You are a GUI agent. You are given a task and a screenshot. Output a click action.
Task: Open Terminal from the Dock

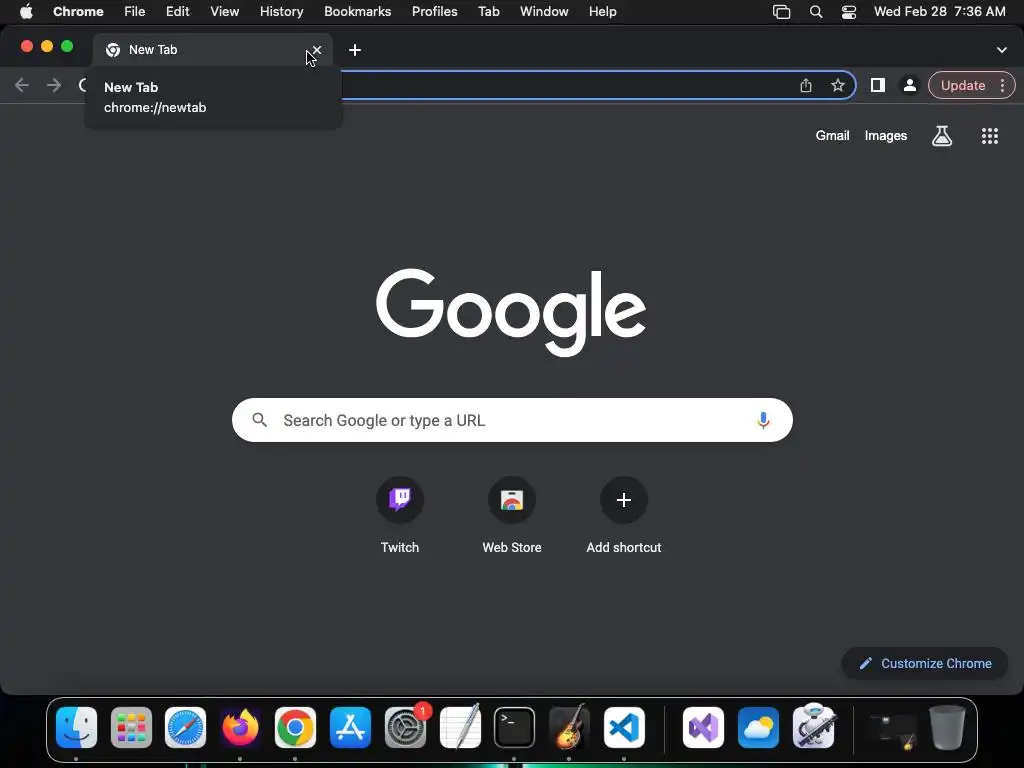[x=515, y=728]
